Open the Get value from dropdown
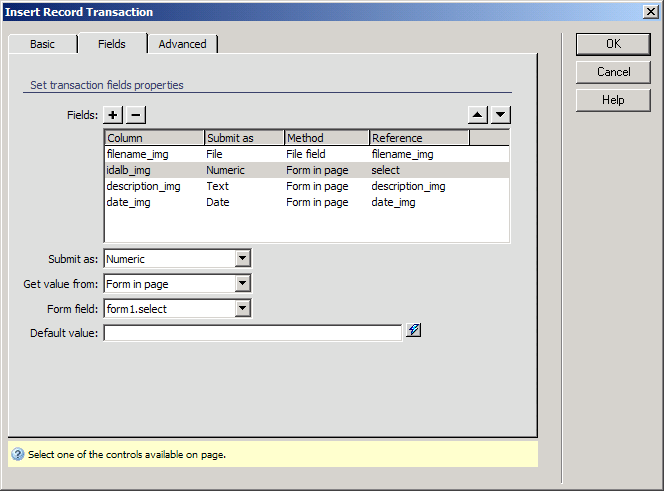 click(242, 284)
